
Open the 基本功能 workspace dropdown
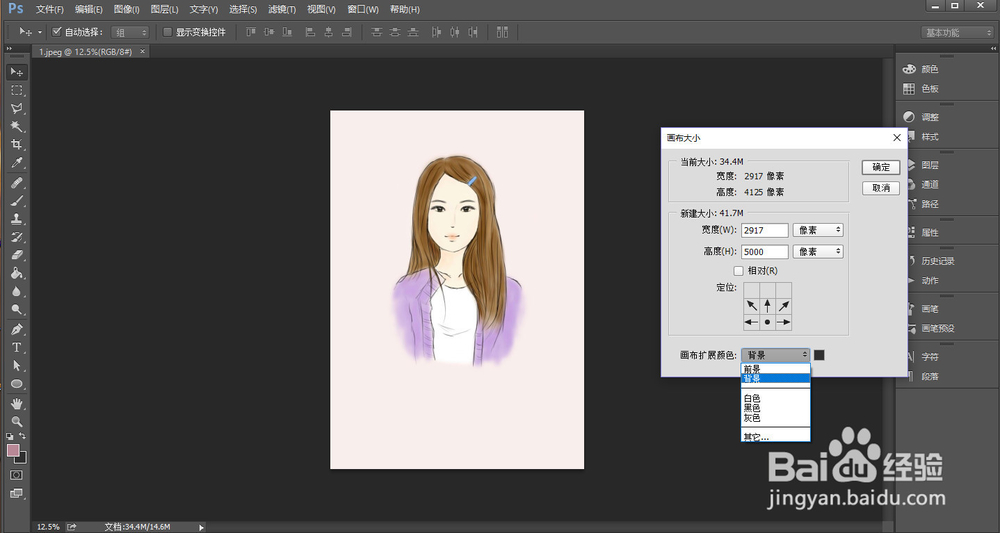pyautogui.click(x=956, y=32)
